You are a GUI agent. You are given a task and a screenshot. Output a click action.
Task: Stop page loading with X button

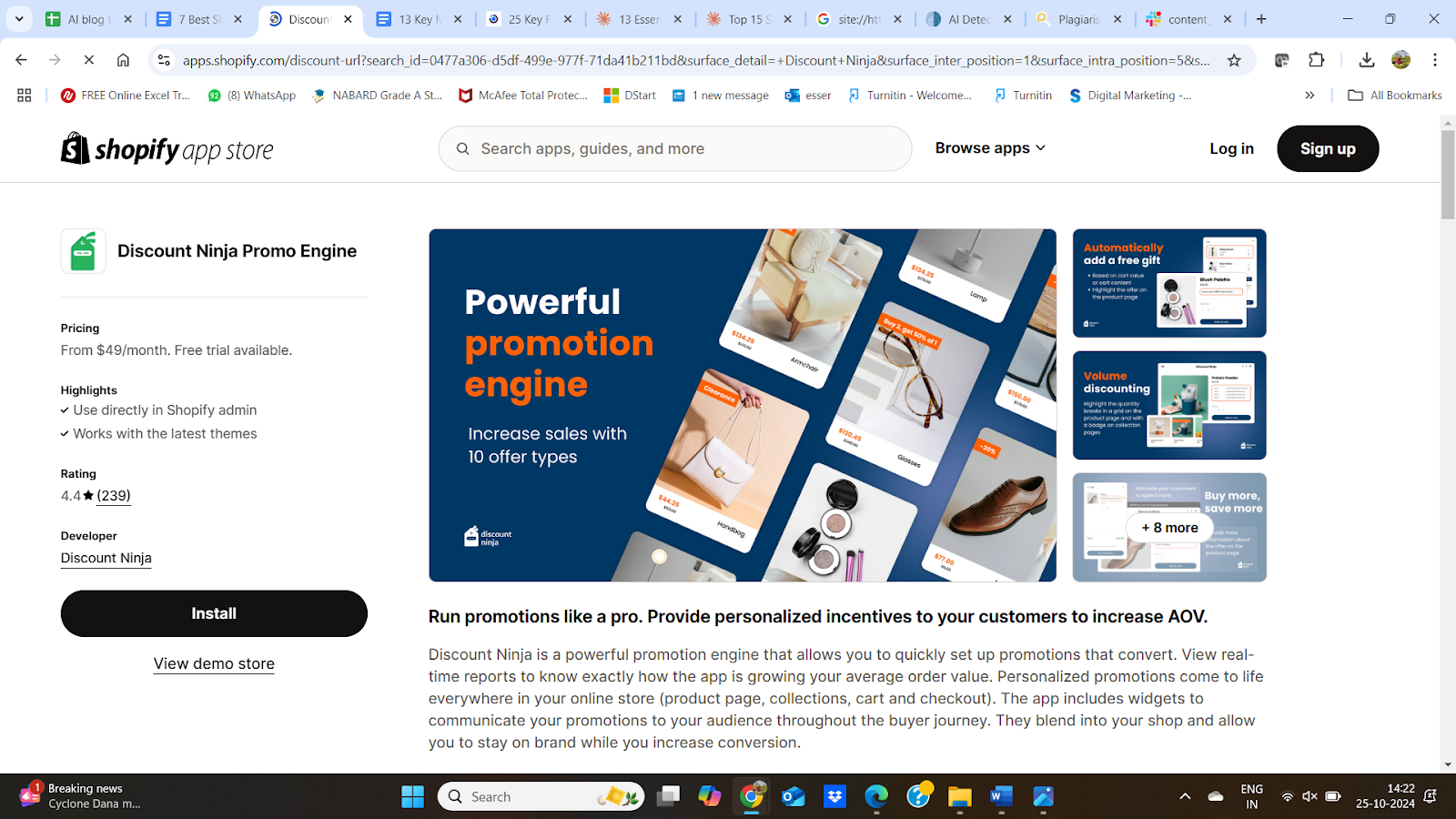pos(89,60)
